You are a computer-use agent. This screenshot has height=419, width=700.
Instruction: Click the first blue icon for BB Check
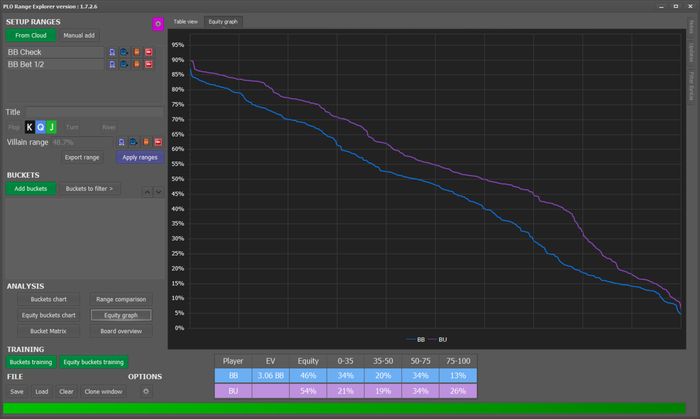tap(112, 51)
